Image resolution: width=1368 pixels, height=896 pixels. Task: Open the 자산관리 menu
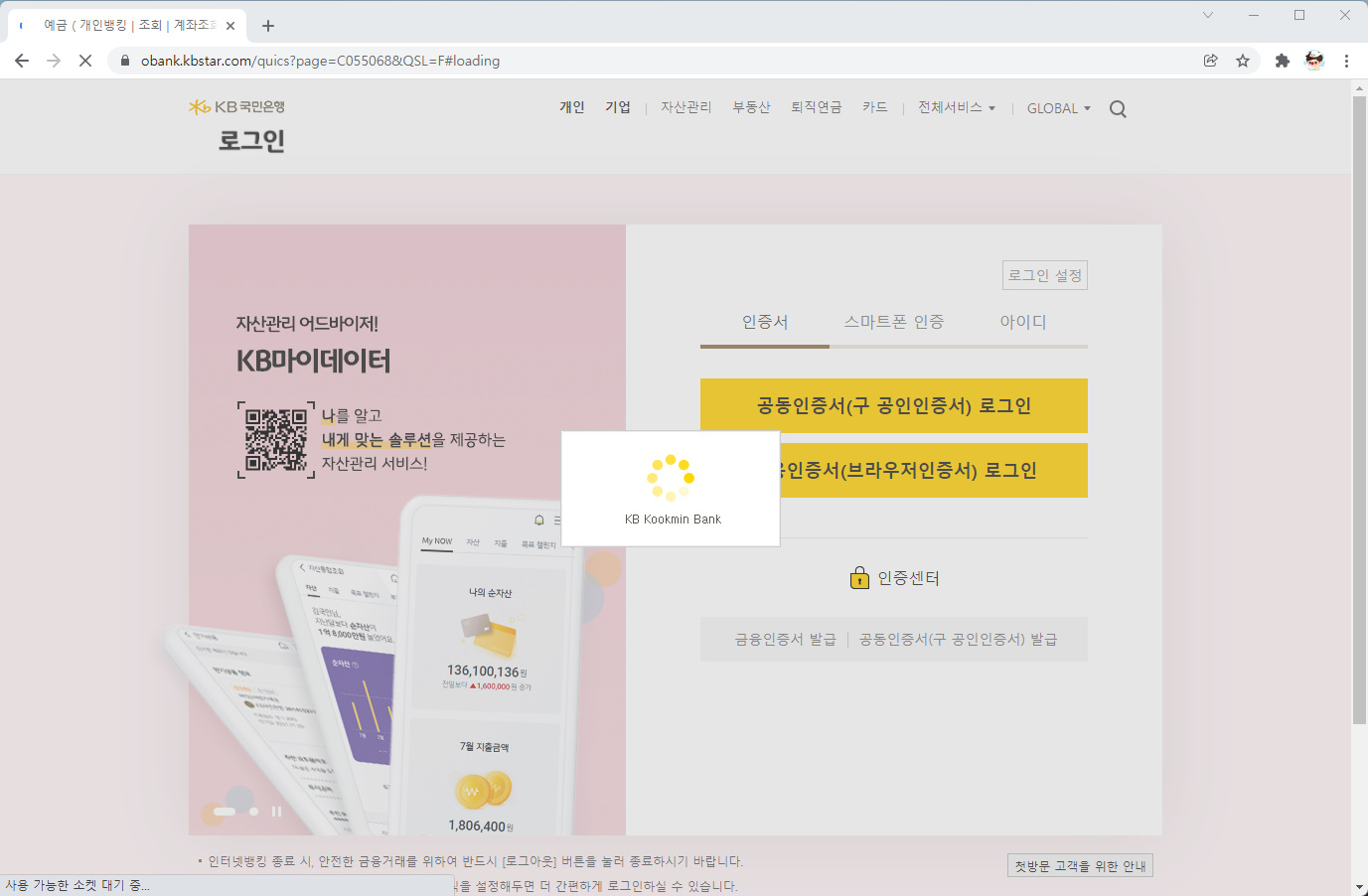click(x=686, y=107)
